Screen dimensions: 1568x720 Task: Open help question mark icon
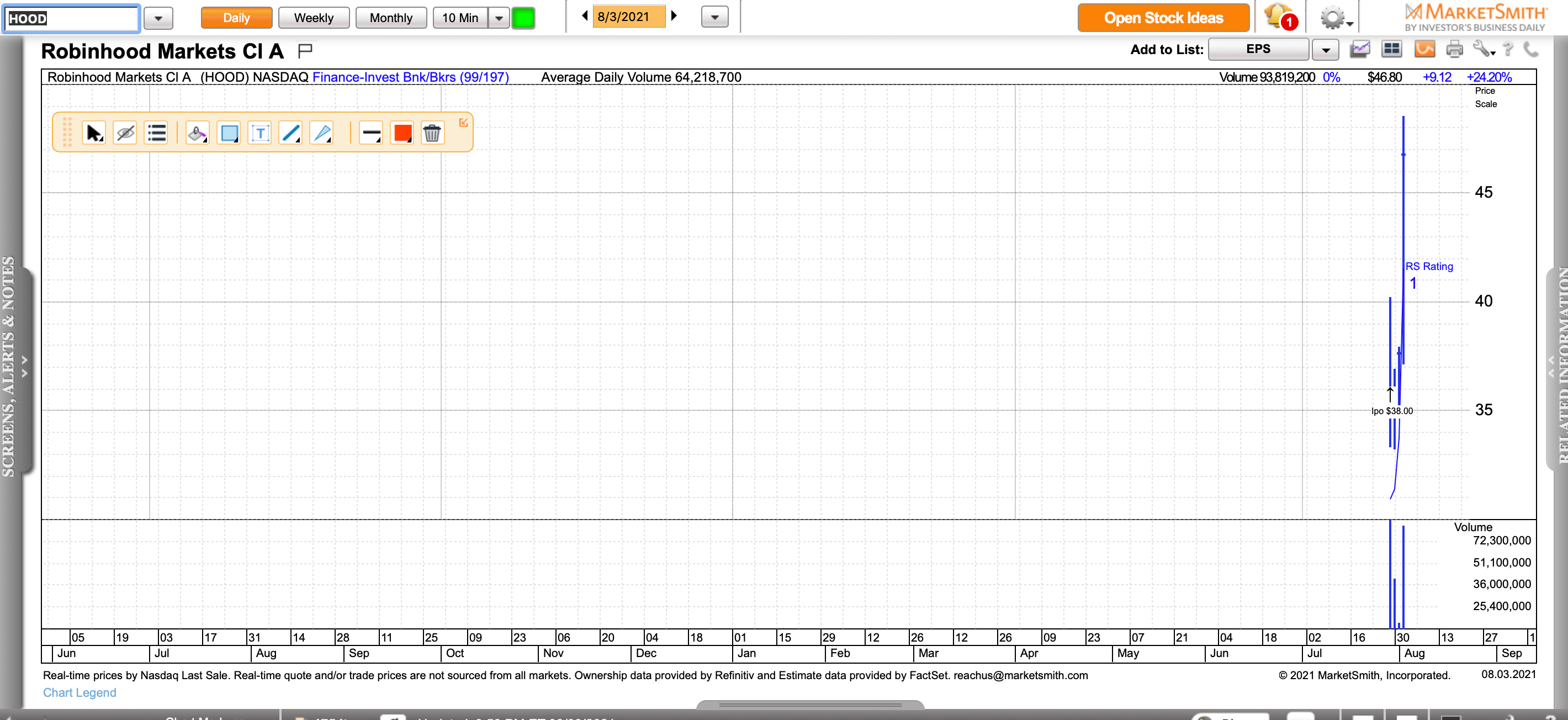(x=1508, y=49)
